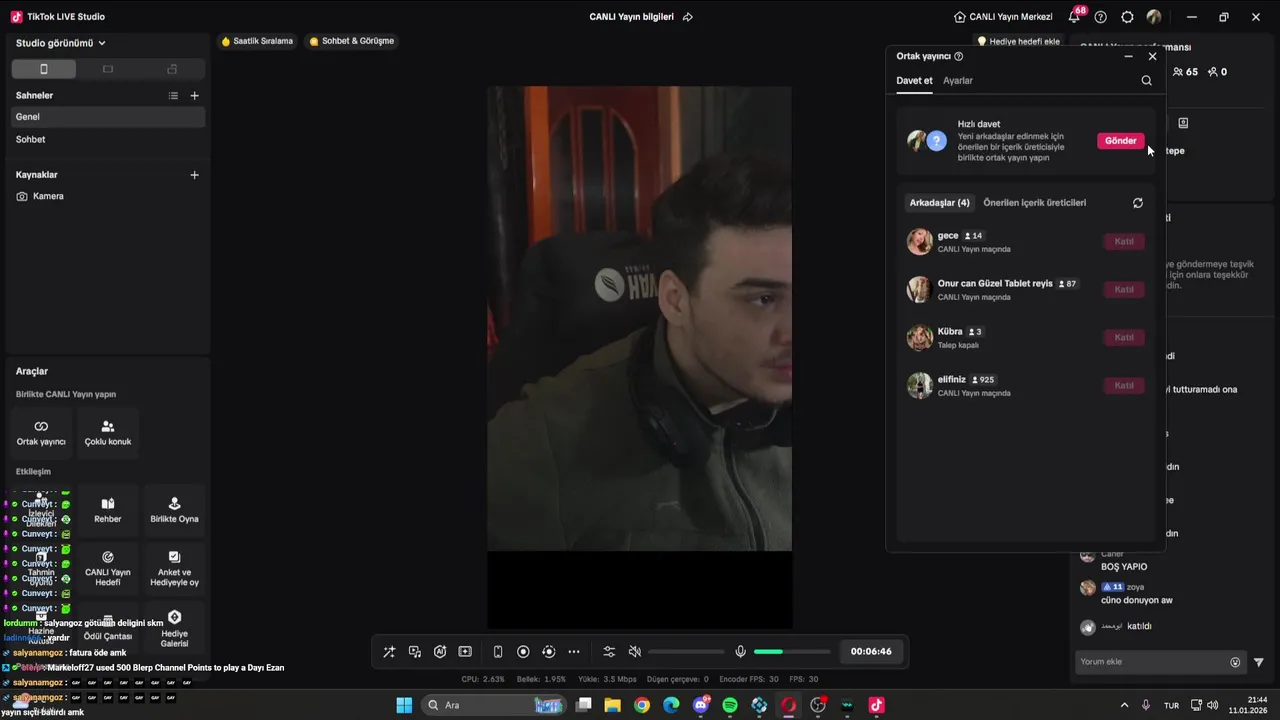Open the AI tools icon
Image resolution: width=1280 pixels, height=720 pixels.
click(x=440, y=652)
